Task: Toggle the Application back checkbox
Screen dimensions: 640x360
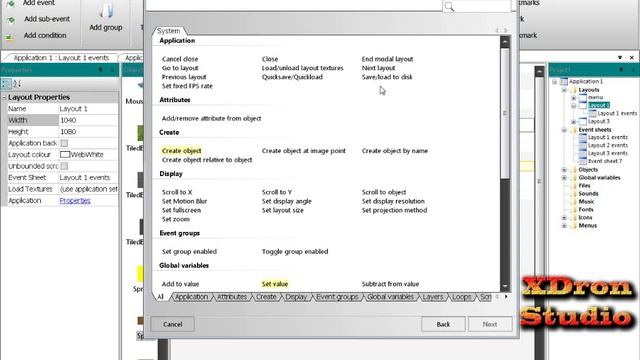Action: point(64,143)
